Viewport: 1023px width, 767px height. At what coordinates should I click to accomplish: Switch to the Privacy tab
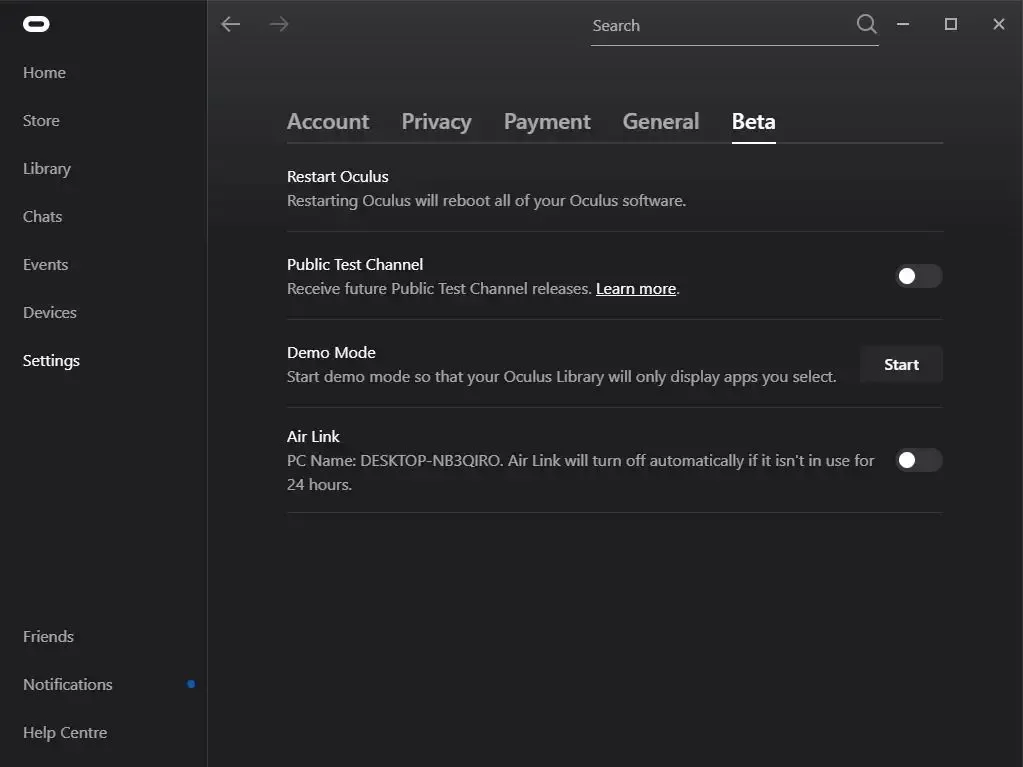[436, 121]
